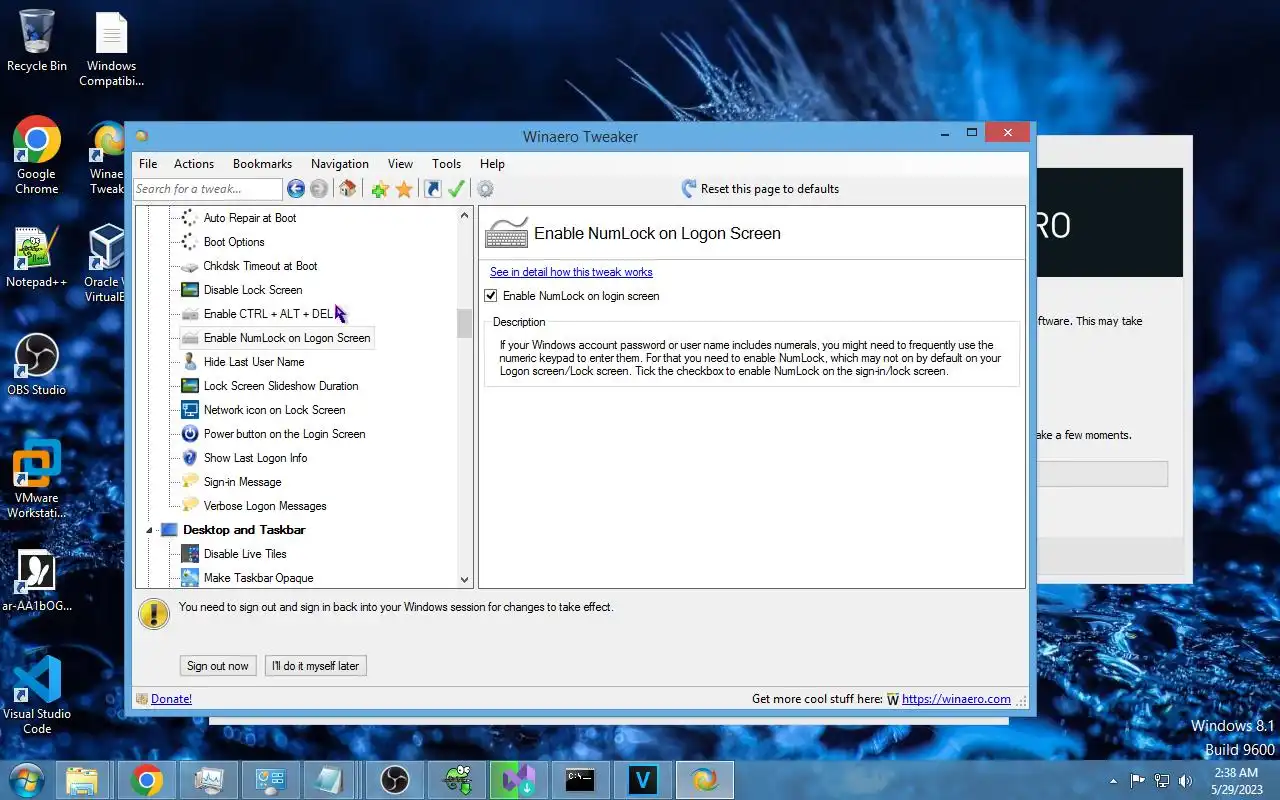Open the Action Center flag tray icon

1138,780
